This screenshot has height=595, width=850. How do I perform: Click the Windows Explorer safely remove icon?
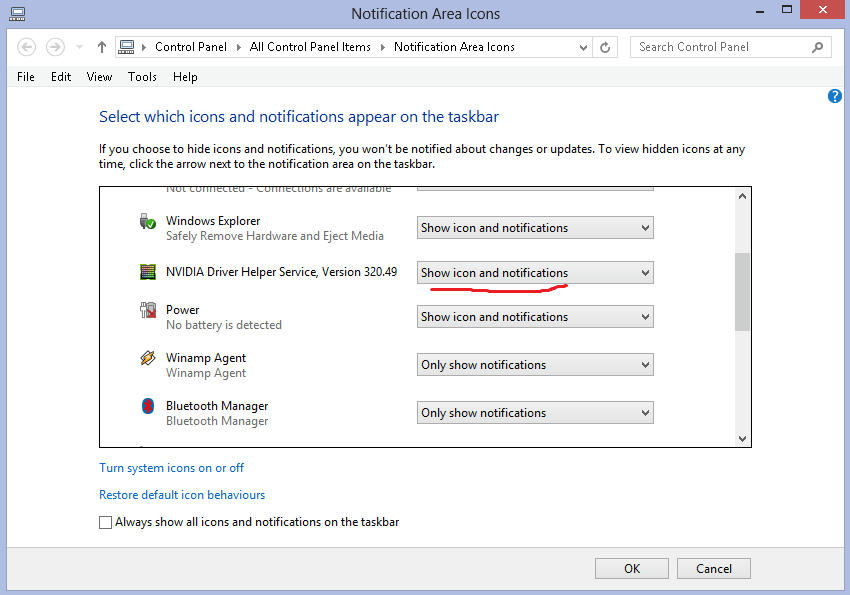click(148, 222)
